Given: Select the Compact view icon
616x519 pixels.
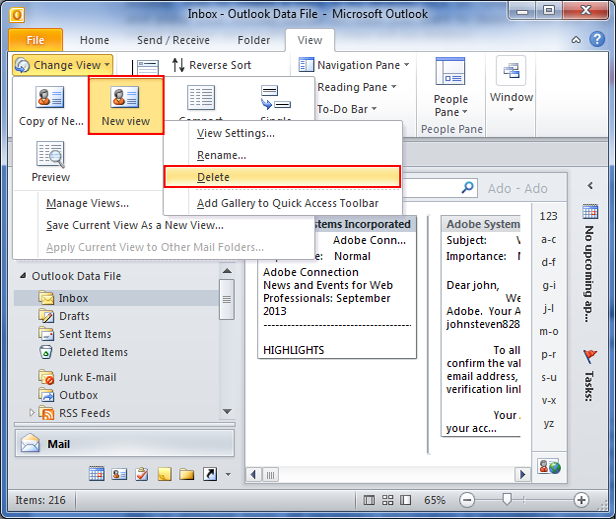Looking at the screenshot, I should (201, 98).
